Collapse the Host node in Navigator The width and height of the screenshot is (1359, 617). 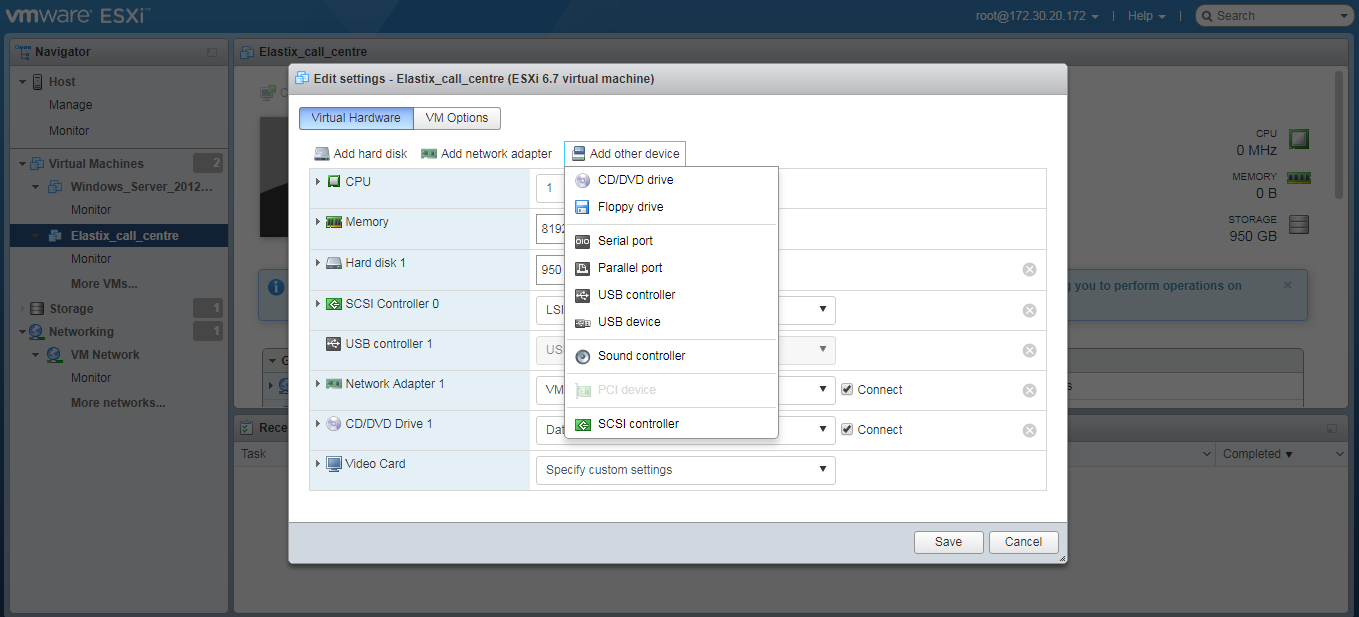coord(22,82)
